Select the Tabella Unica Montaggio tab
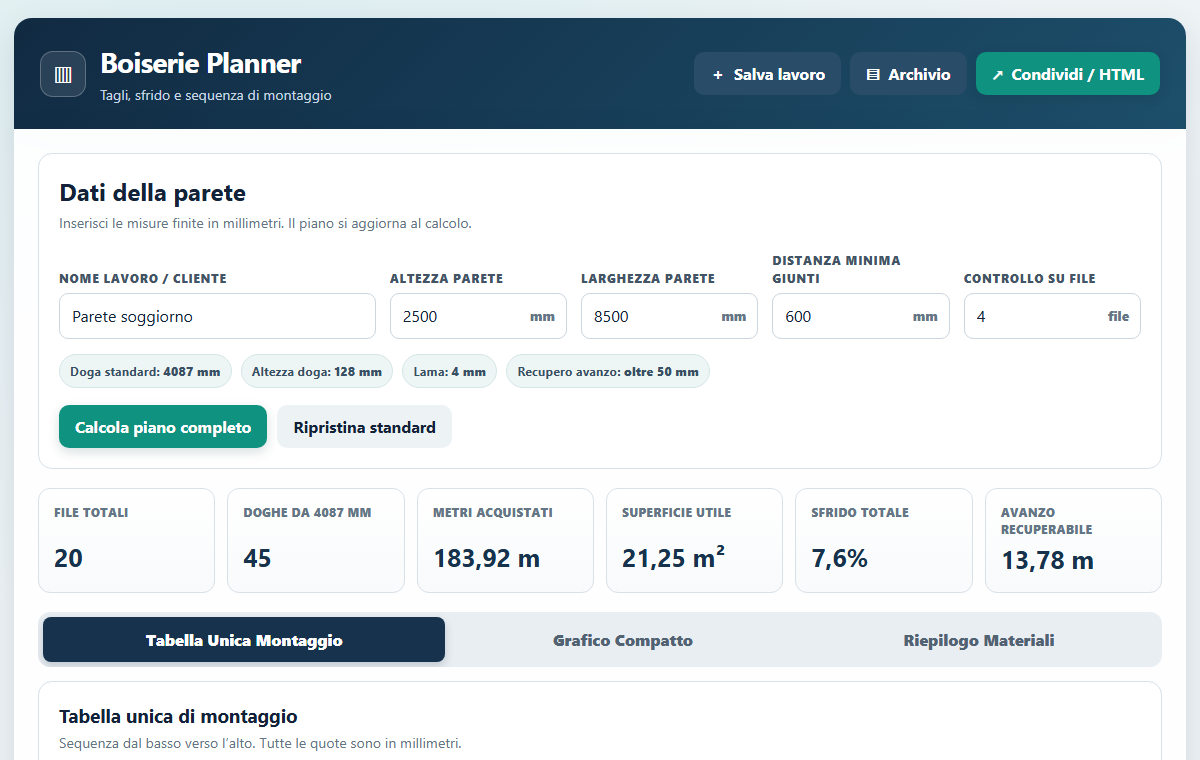 [x=244, y=640]
